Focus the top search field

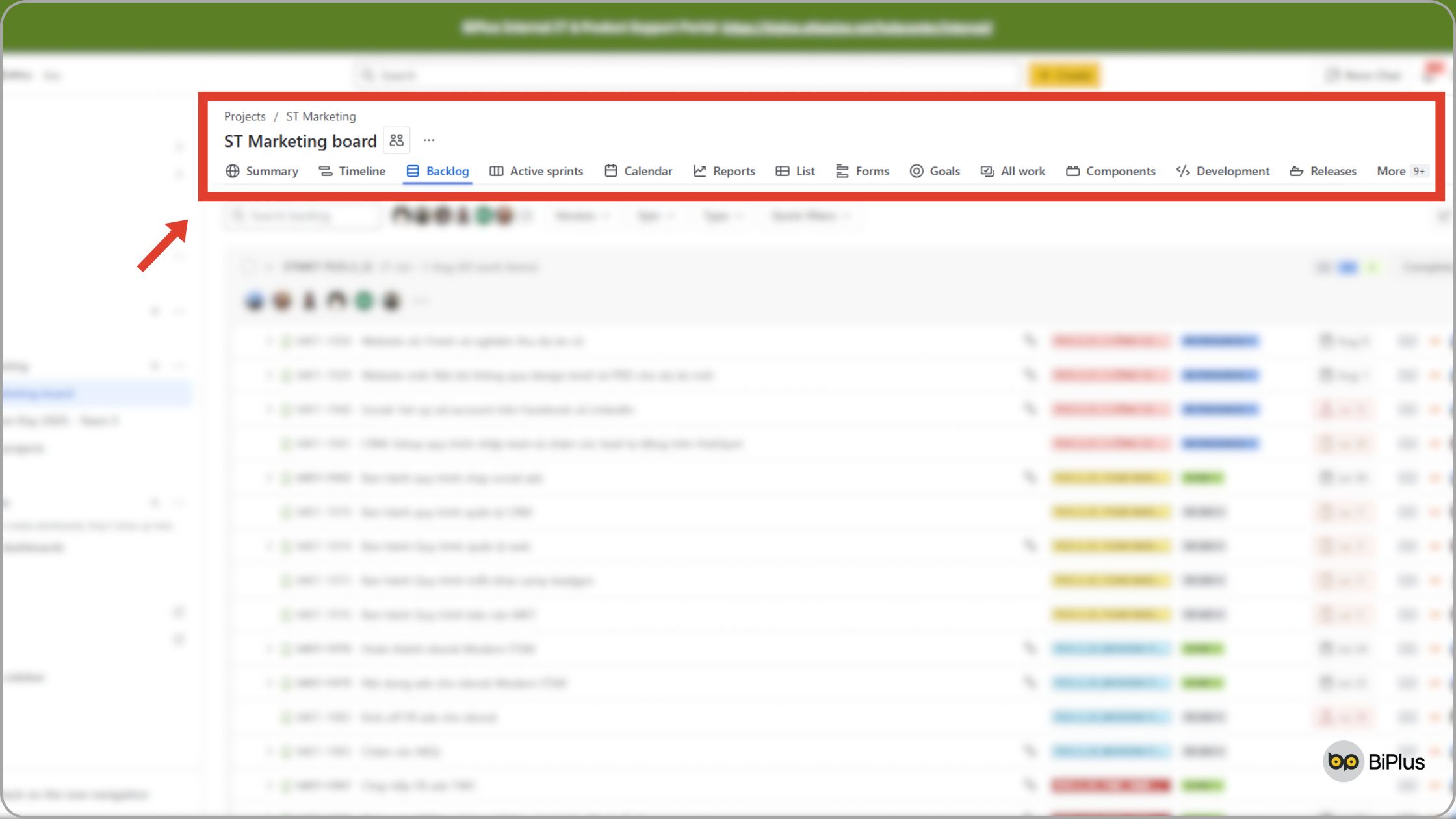(x=687, y=75)
